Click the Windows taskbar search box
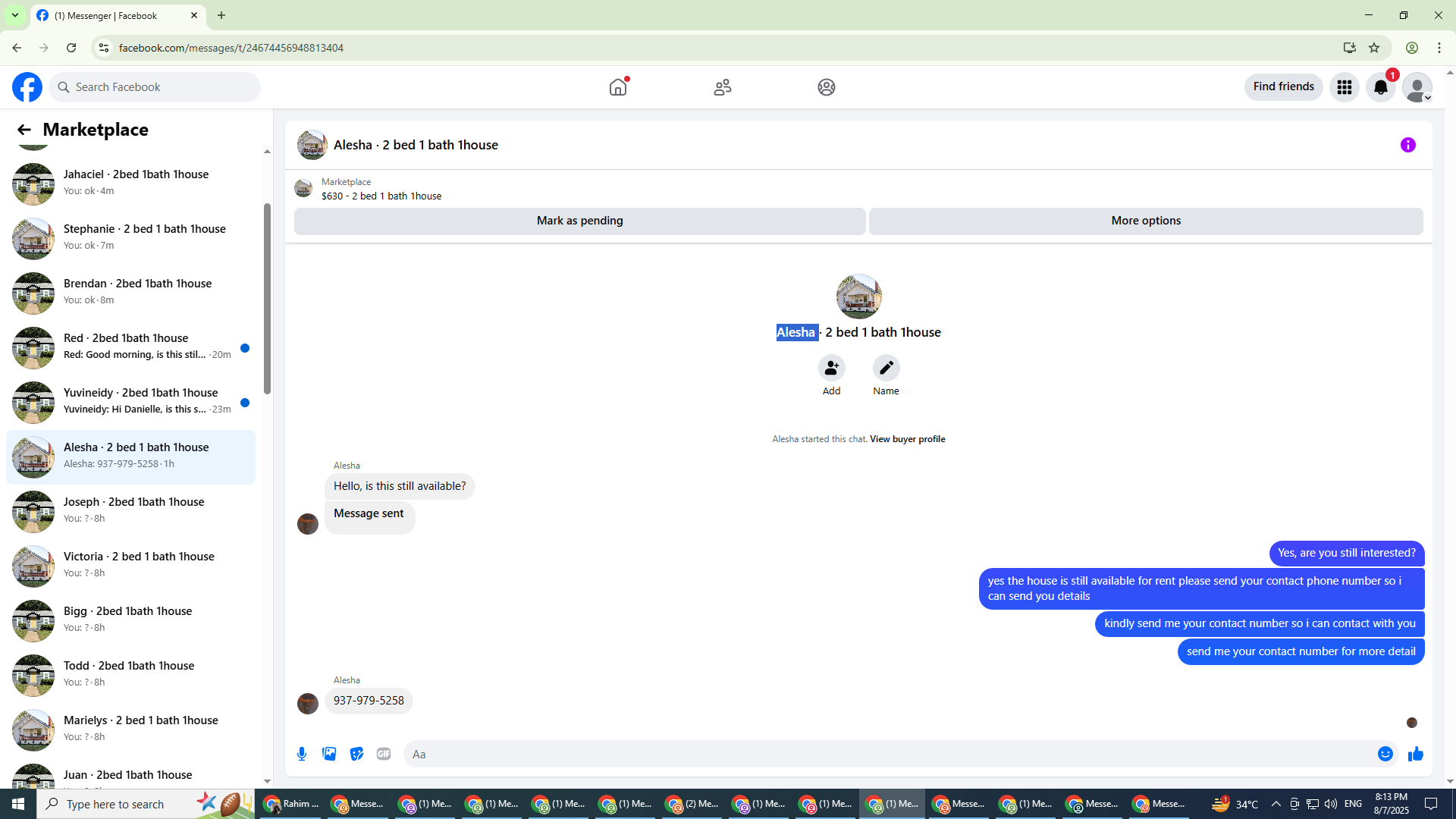The width and height of the screenshot is (1456, 819). point(144,804)
